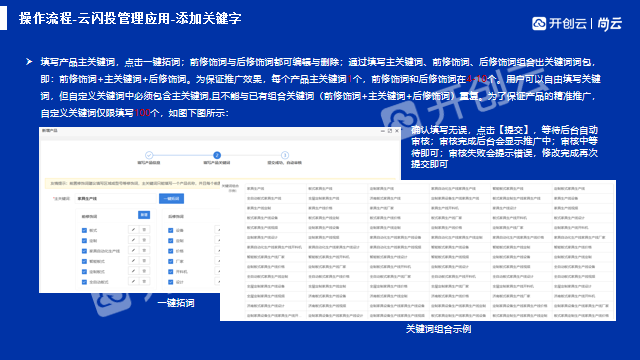Delete the 定制板式 prefix entry
The height and width of the screenshot is (360, 640).
point(144,271)
